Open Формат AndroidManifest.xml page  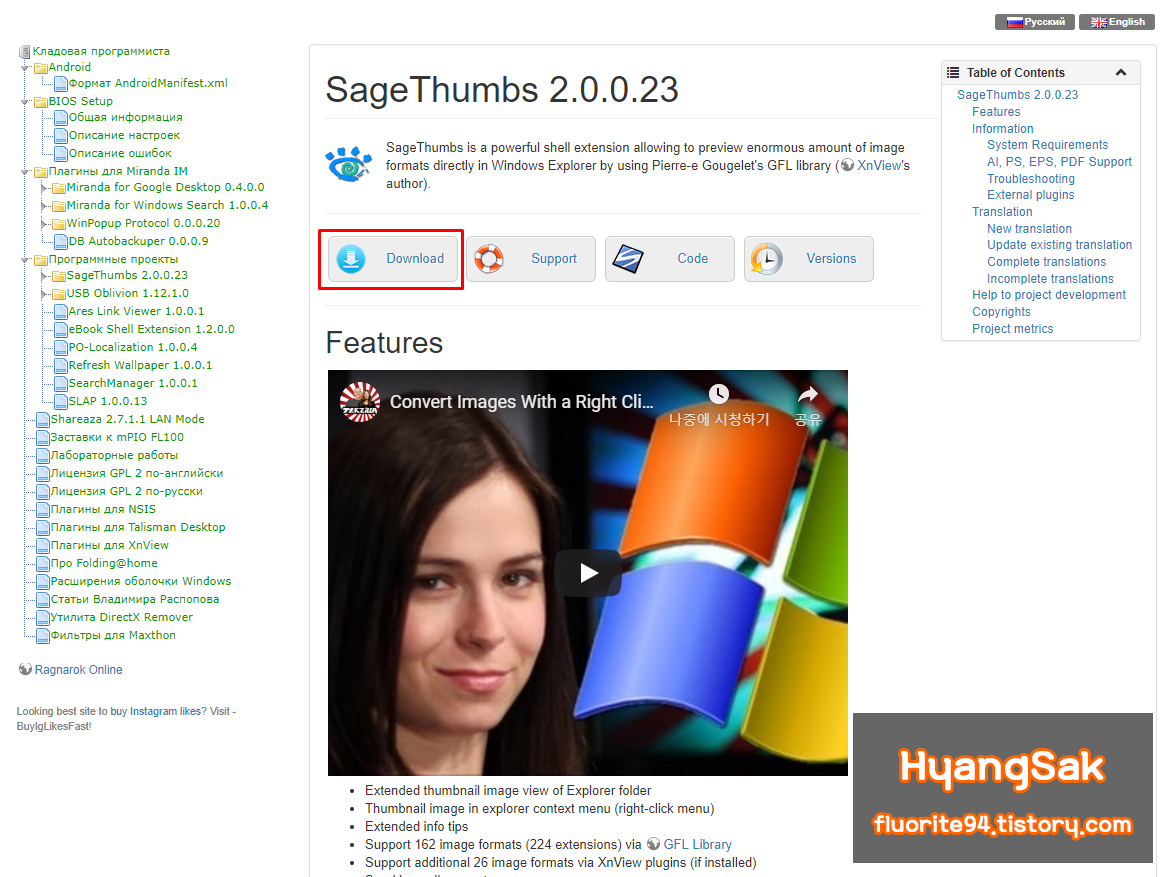click(x=148, y=83)
